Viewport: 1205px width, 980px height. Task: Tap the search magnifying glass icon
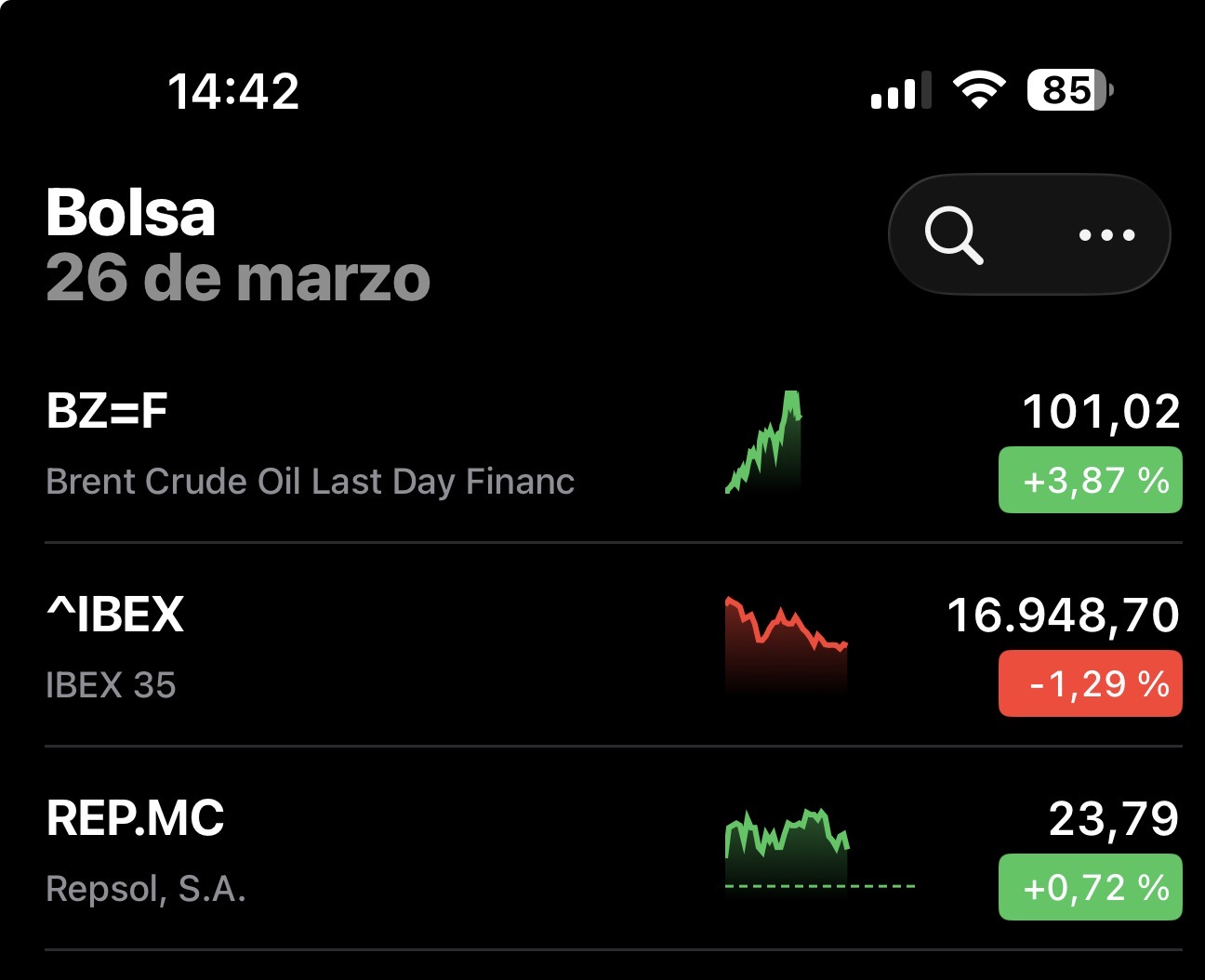(x=954, y=235)
